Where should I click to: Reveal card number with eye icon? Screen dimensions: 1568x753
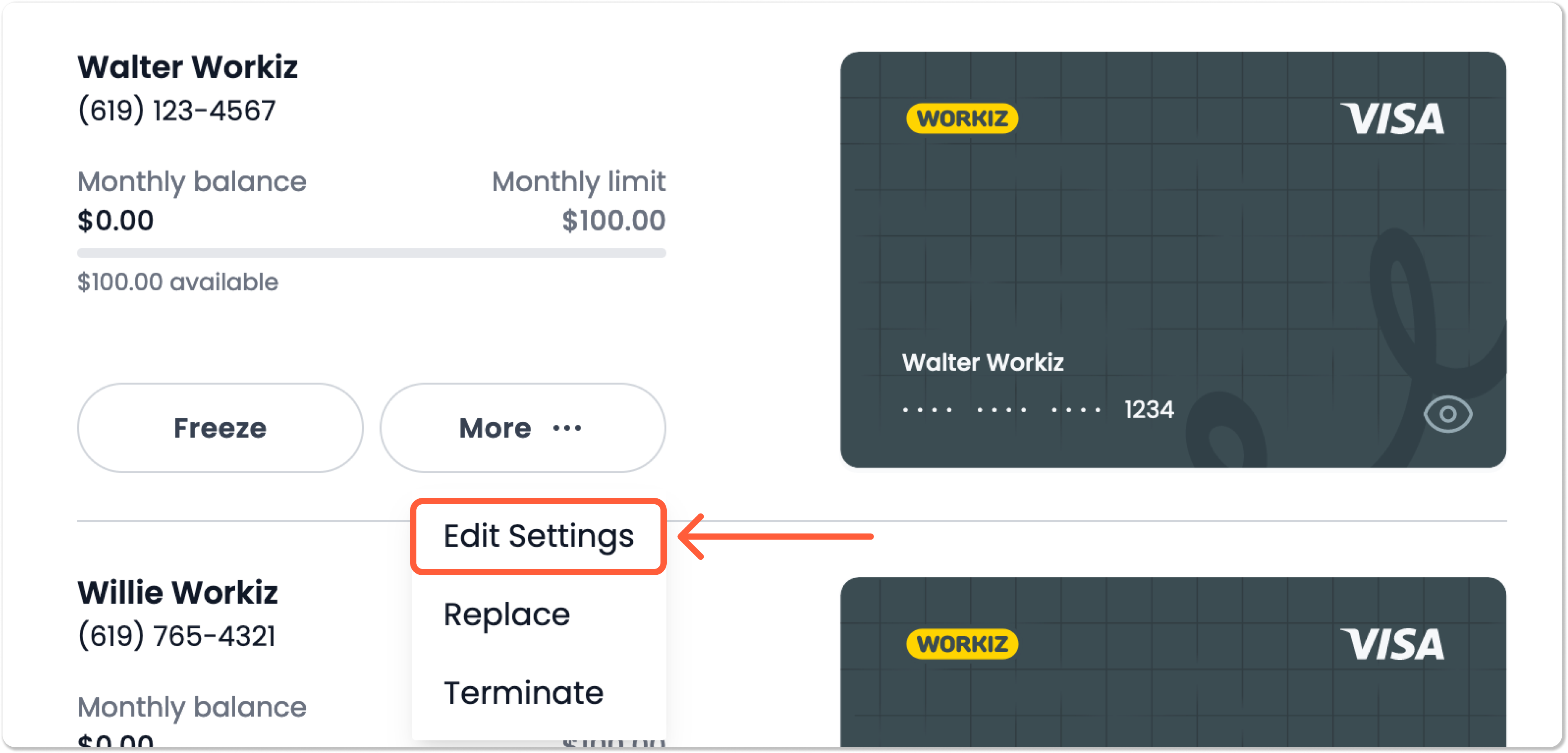coord(1447,415)
